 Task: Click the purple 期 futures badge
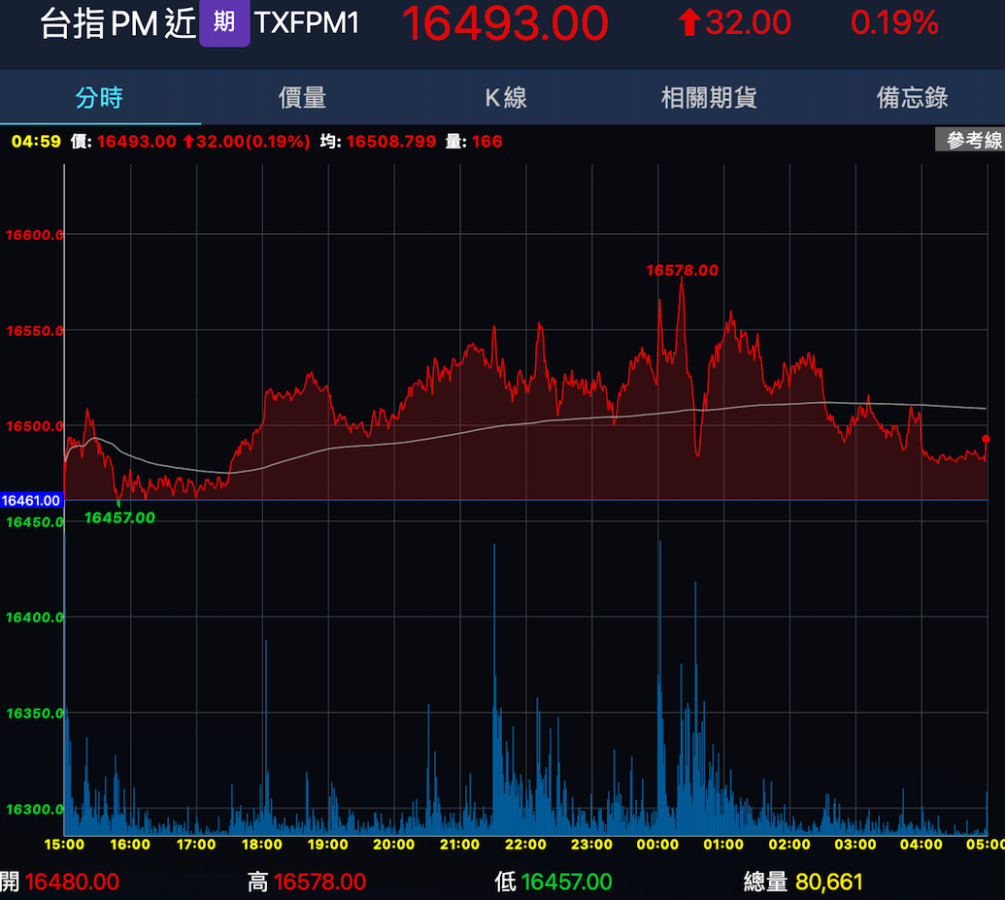224,23
